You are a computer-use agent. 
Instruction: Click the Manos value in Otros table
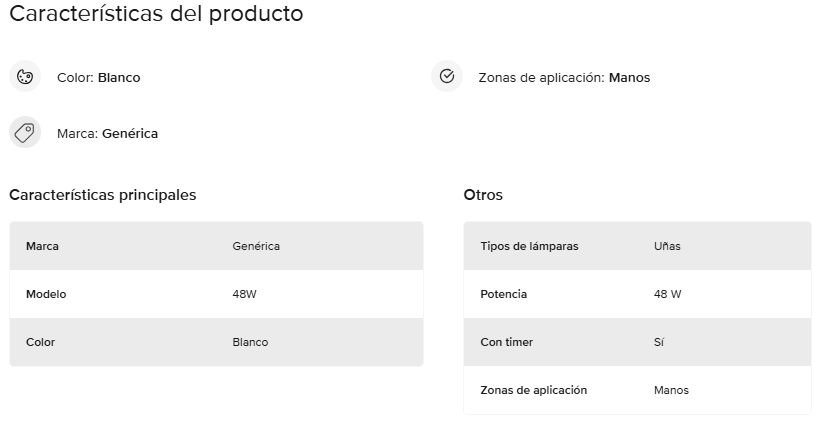coord(671,390)
